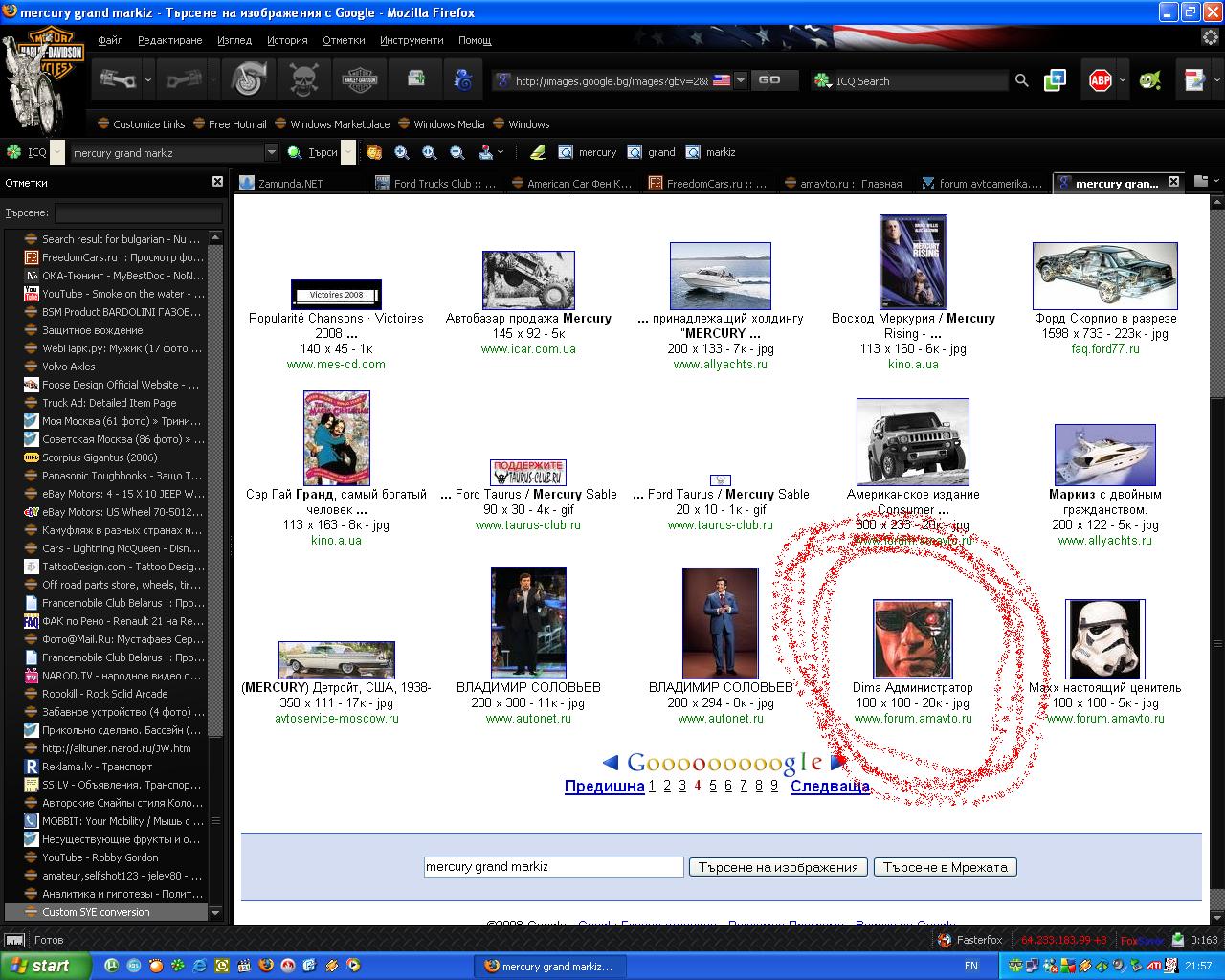The height and width of the screenshot is (980, 1225).
Task: Open the silver Hummer image thumbnail
Action: [x=912, y=442]
